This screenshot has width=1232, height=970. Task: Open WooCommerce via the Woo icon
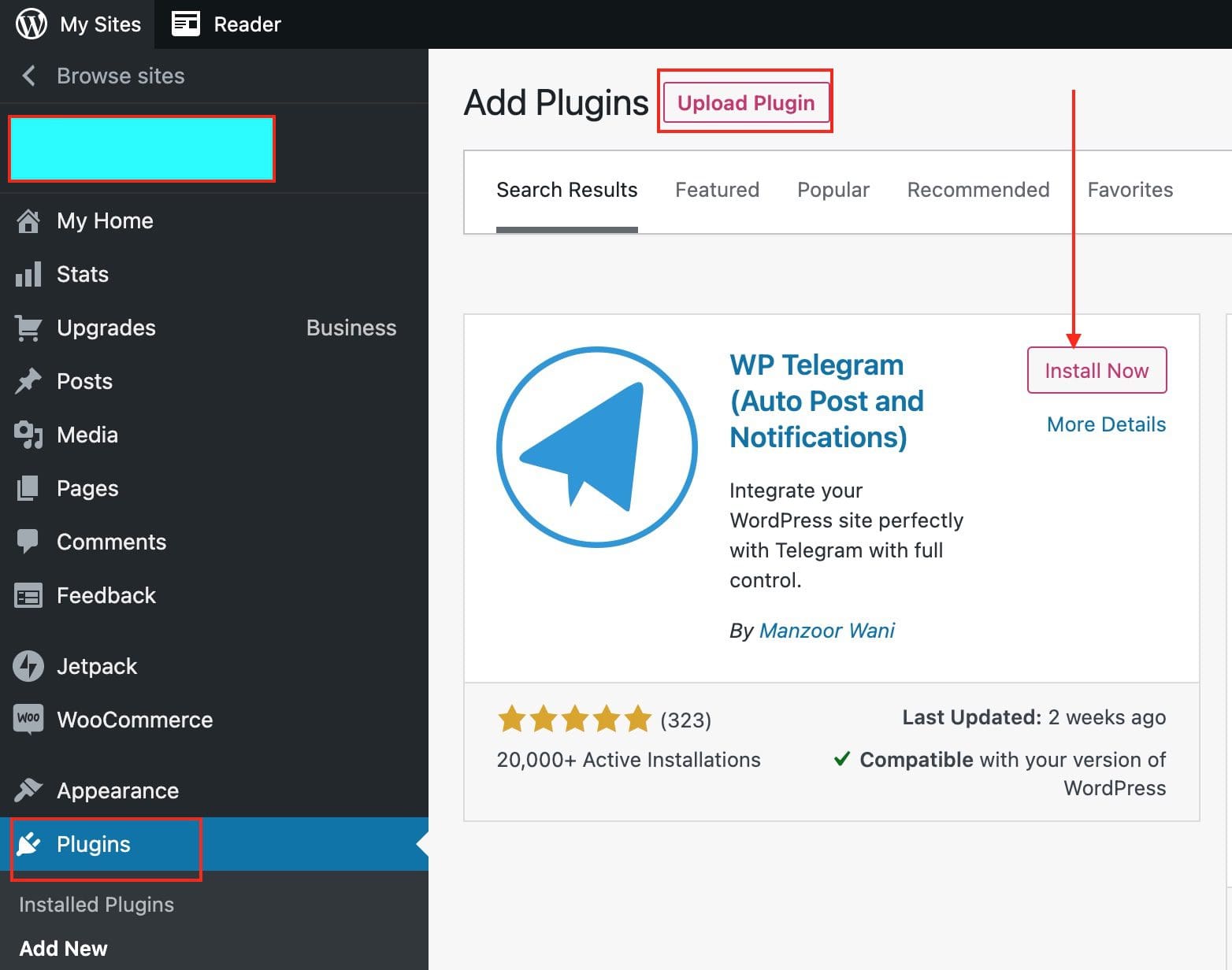click(28, 719)
